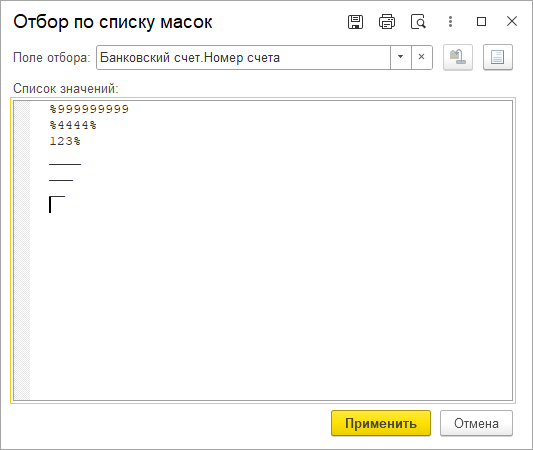Image resolution: width=533 pixels, height=450 pixels.
Task: Apply the filter with Применить button
Action: point(381,423)
